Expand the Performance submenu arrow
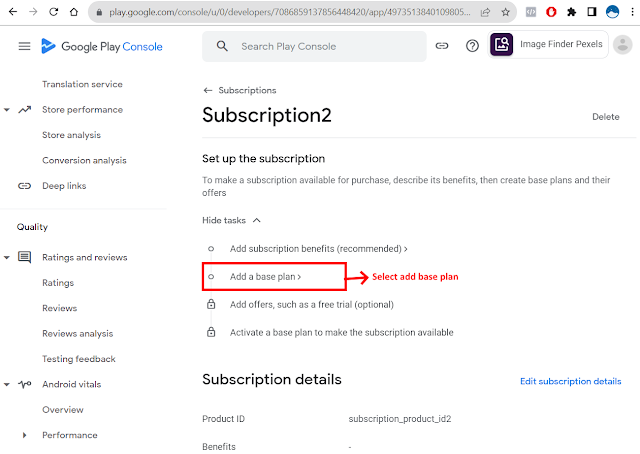The height and width of the screenshot is (454, 640). (25, 435)
